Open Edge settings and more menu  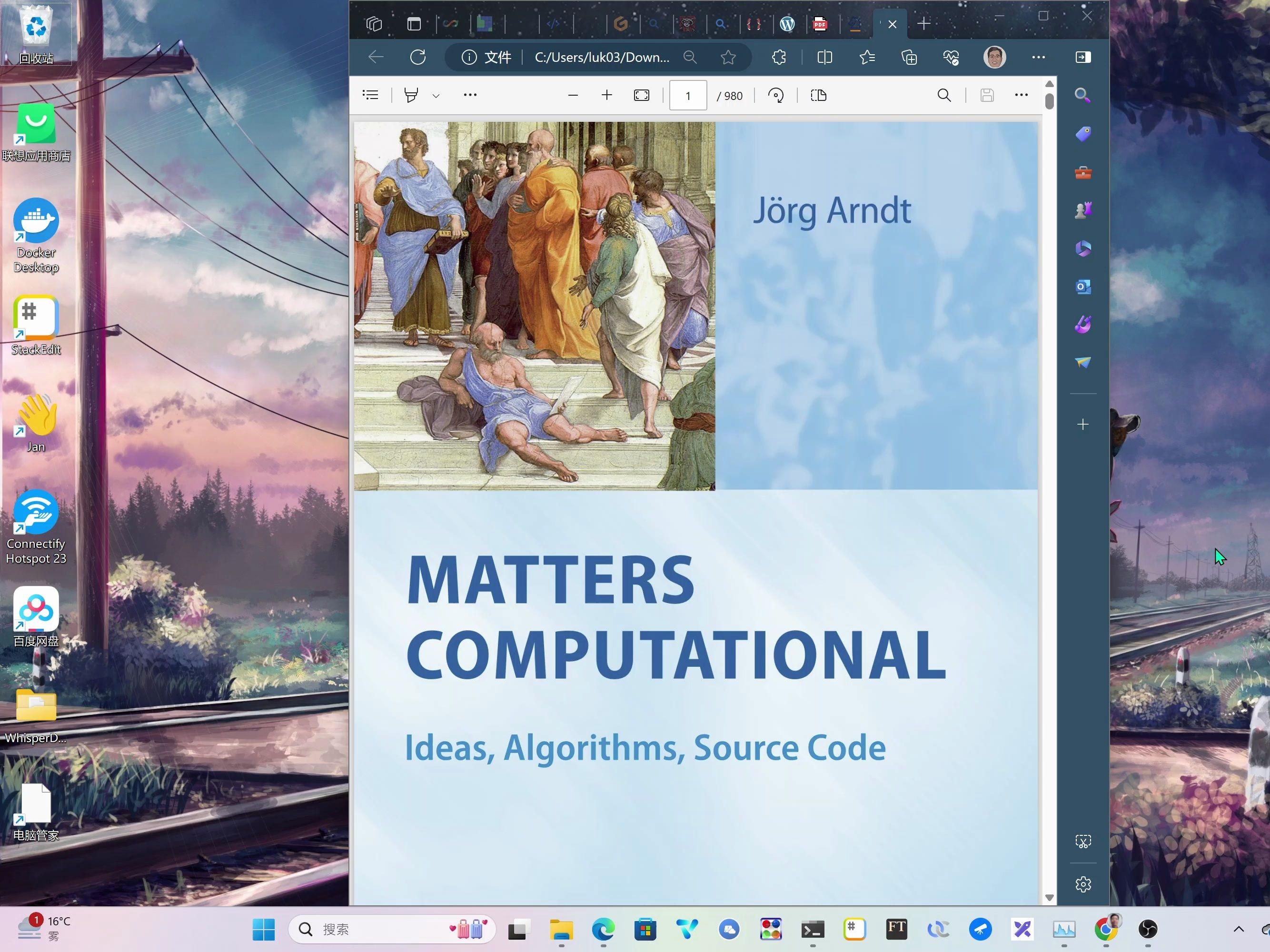(1038, 57)
